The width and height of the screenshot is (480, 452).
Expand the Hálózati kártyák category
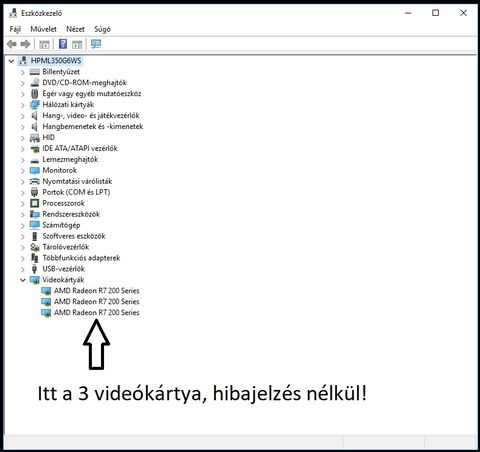coord(23,105)
